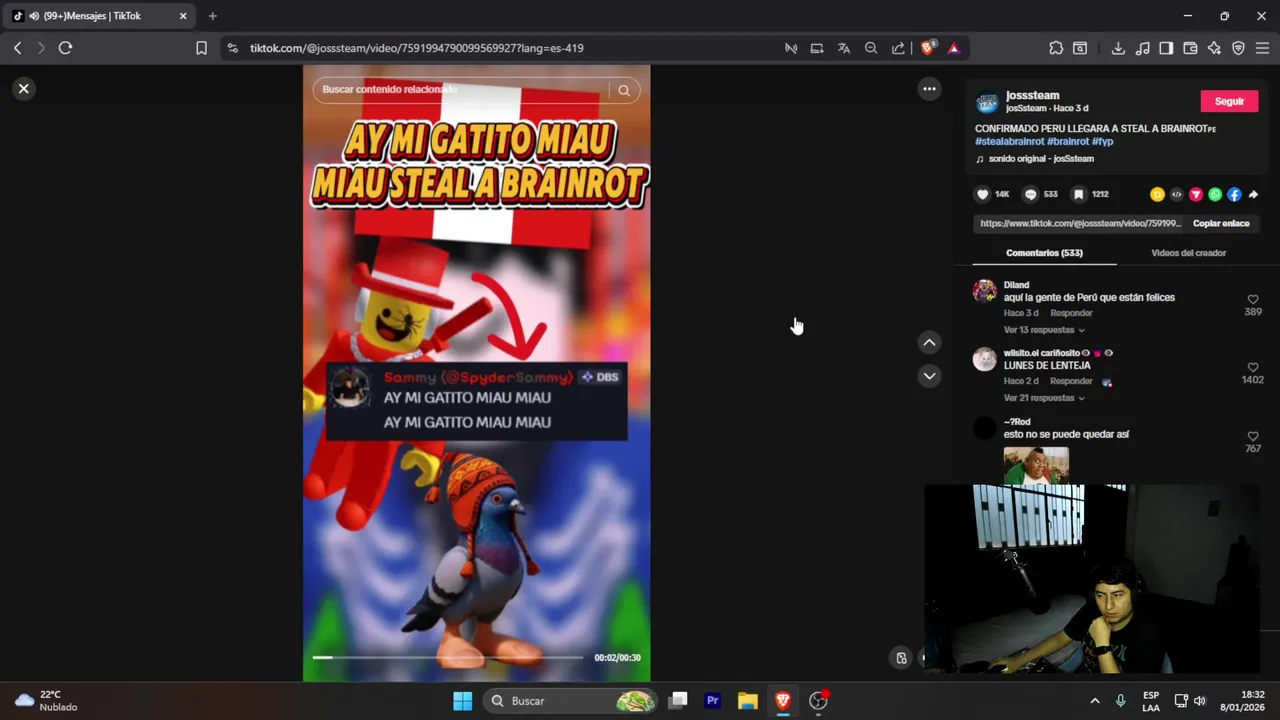Image resolution: width=1280 pixels, height=720 pixels.
Task: Click the zoom-out magnifier icon in address bar
Action: click(871, 48)
